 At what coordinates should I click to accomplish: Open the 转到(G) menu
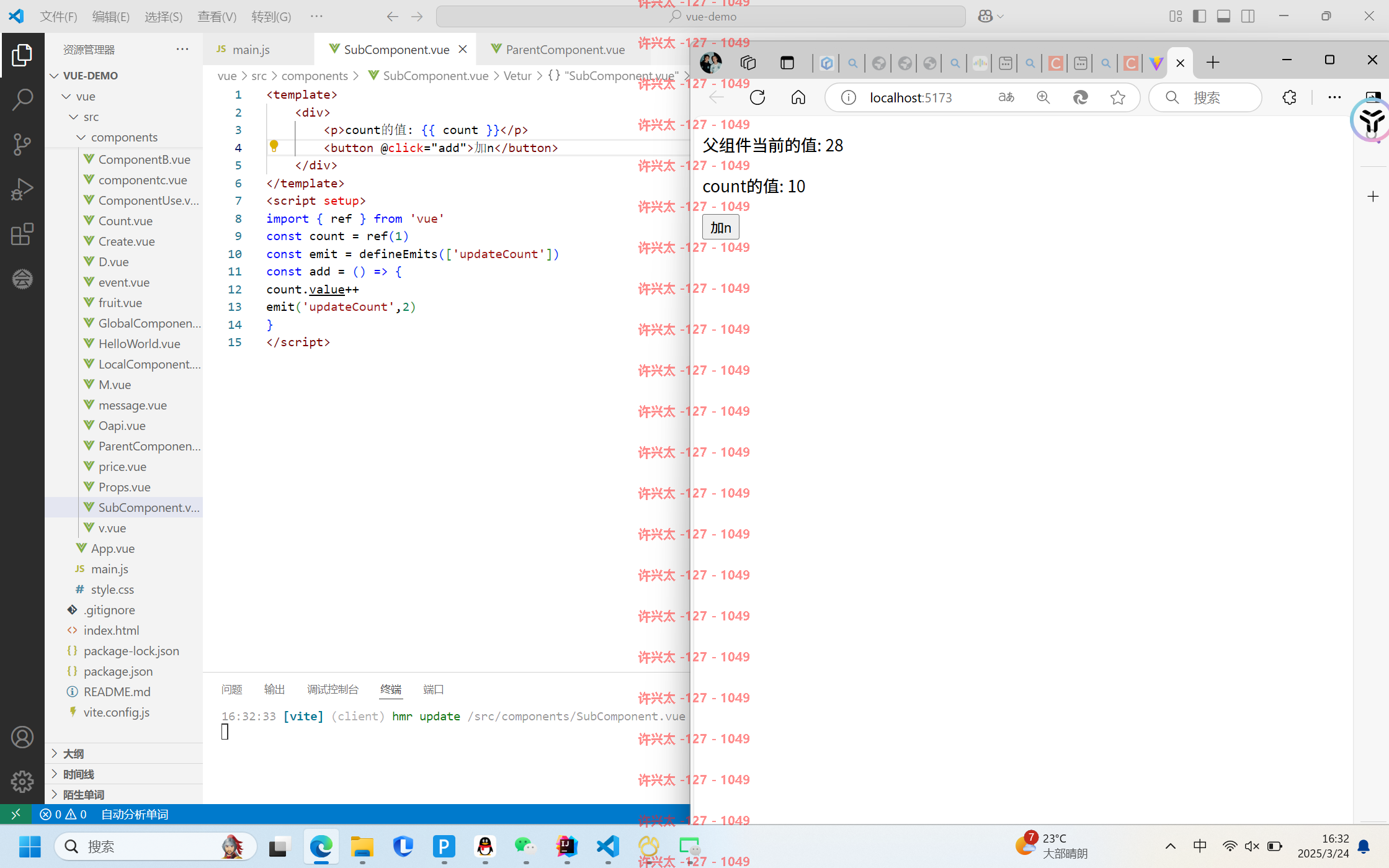(272, 17)
